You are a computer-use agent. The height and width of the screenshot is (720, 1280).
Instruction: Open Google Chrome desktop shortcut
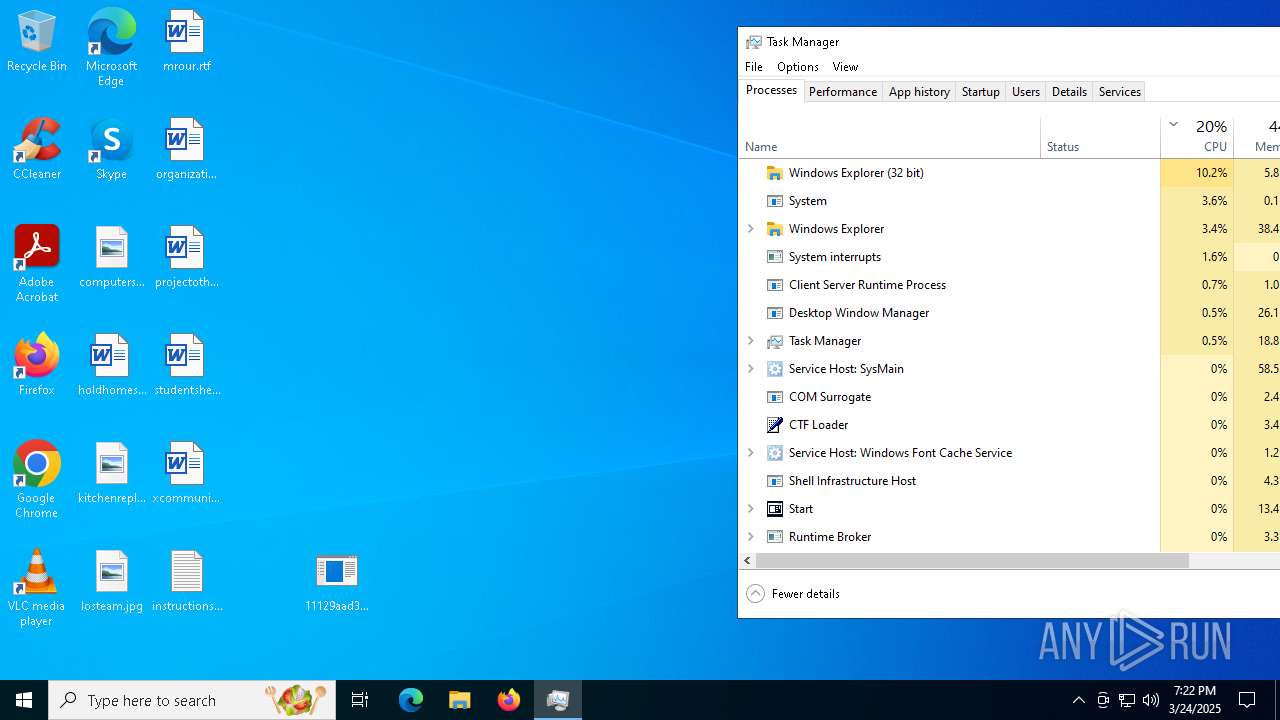(x=37, y=480)
